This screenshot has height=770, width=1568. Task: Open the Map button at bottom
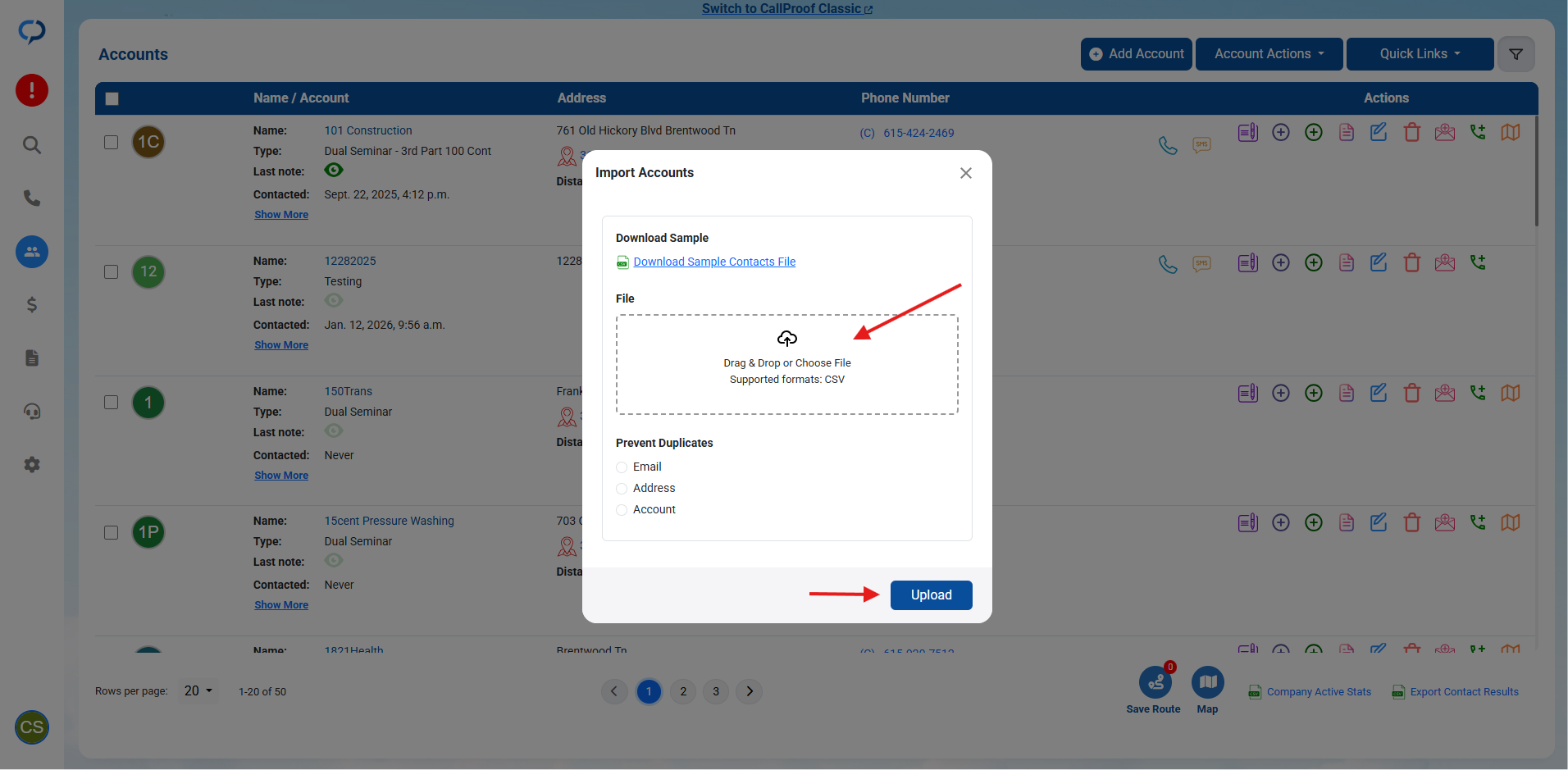[x=1208, y=682]
